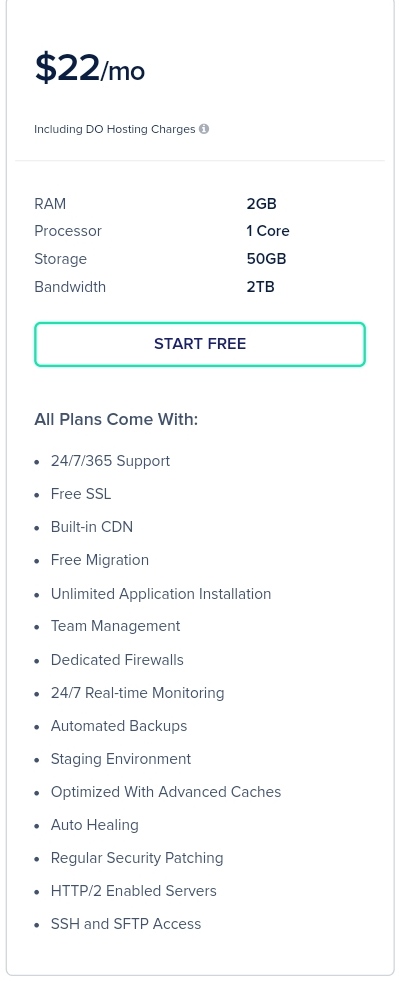
Task: Click the 50GB storage value
Action: 266,259
